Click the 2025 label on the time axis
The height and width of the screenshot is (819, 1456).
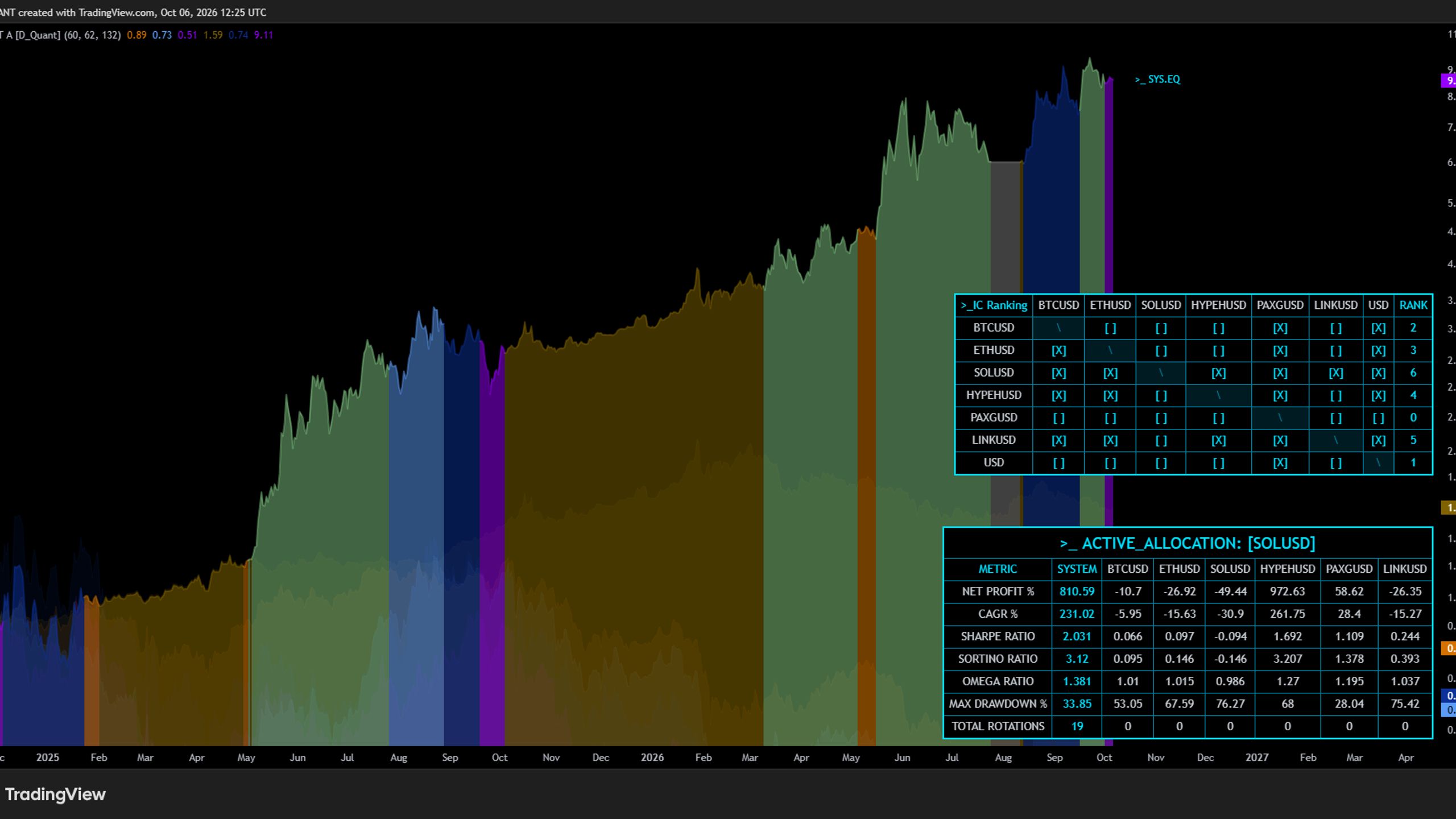(x=47, y=758)
